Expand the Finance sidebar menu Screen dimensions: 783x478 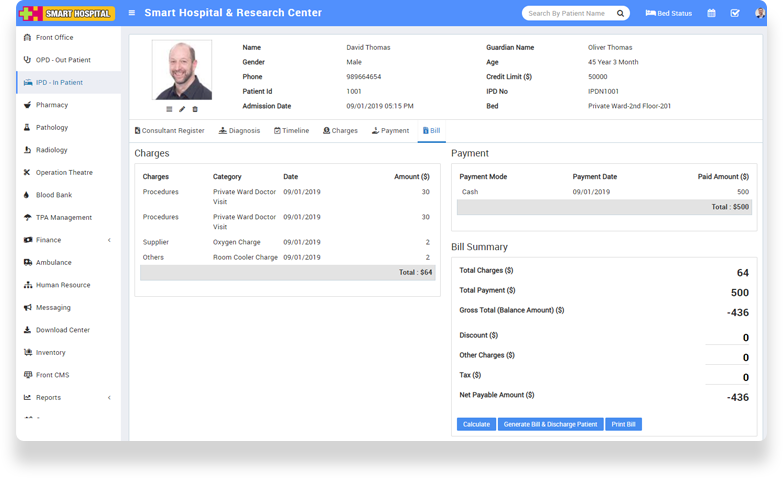(x=67, y=240)
